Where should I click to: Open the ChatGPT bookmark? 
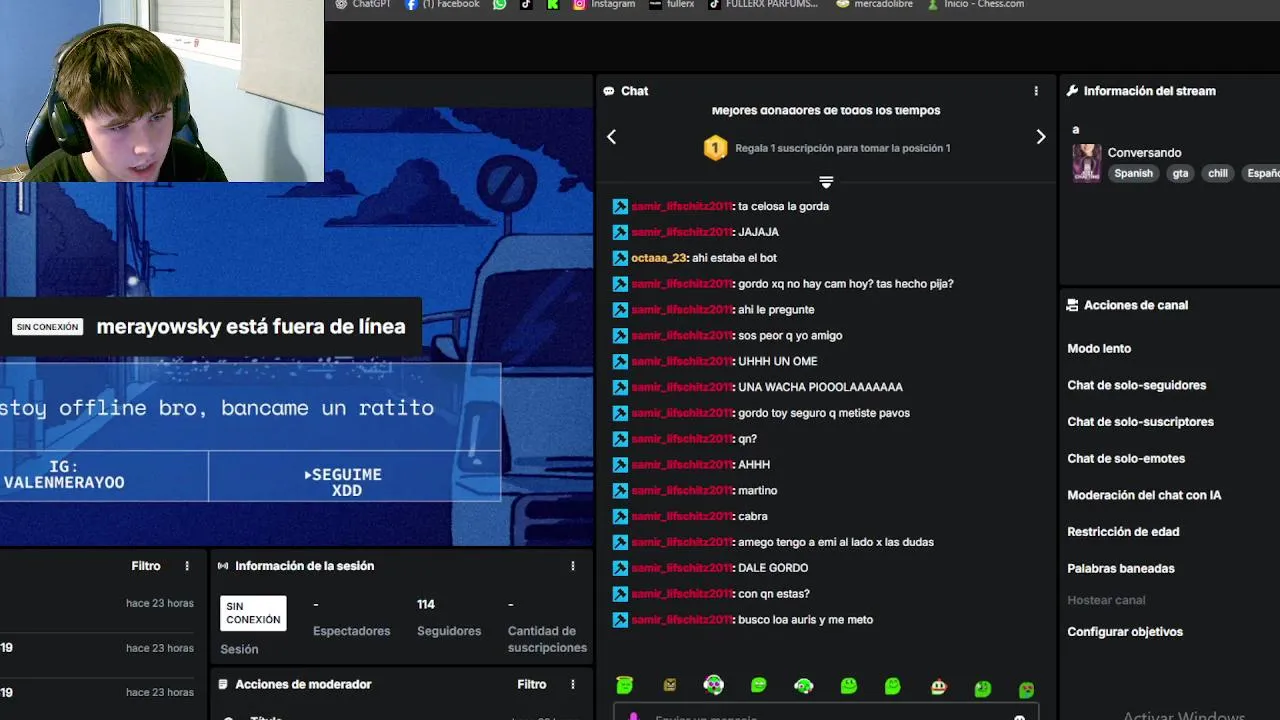362,4
